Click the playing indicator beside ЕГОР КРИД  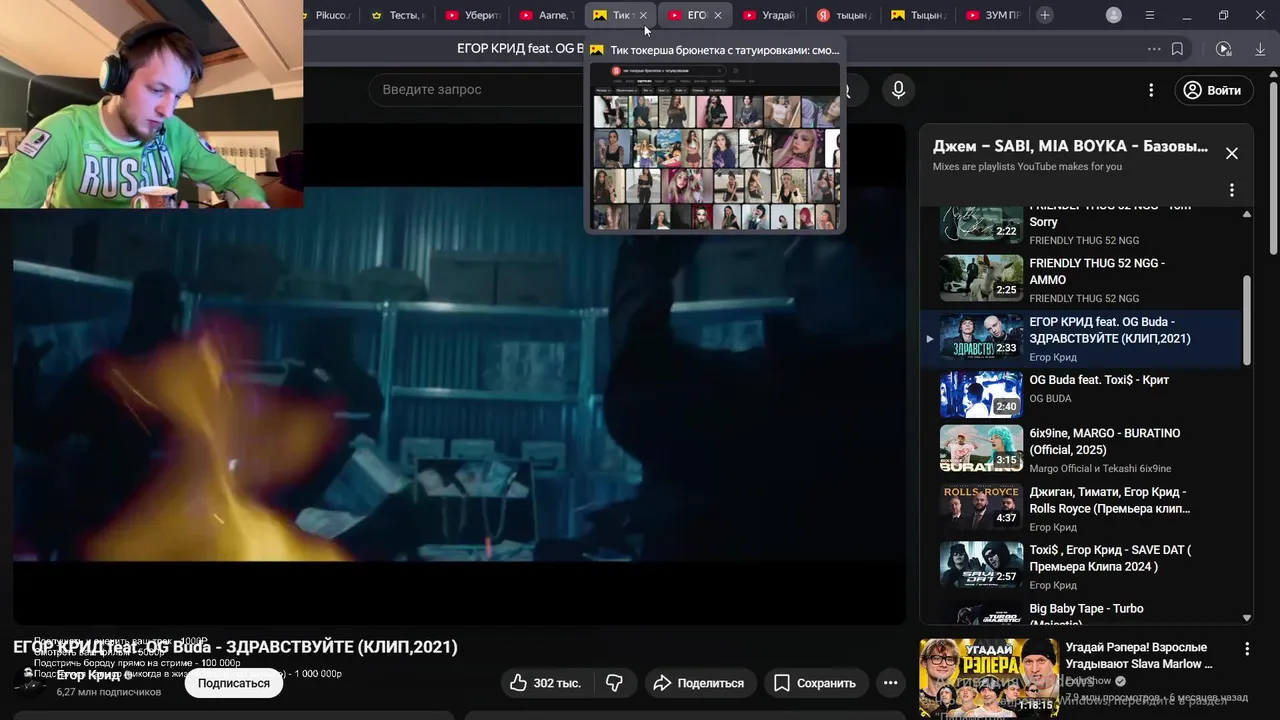[x=929, y=339]
